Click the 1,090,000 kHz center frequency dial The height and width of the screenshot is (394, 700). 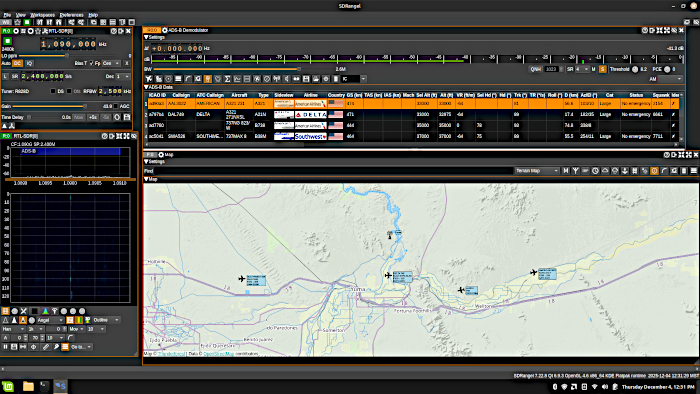point(68,44)
